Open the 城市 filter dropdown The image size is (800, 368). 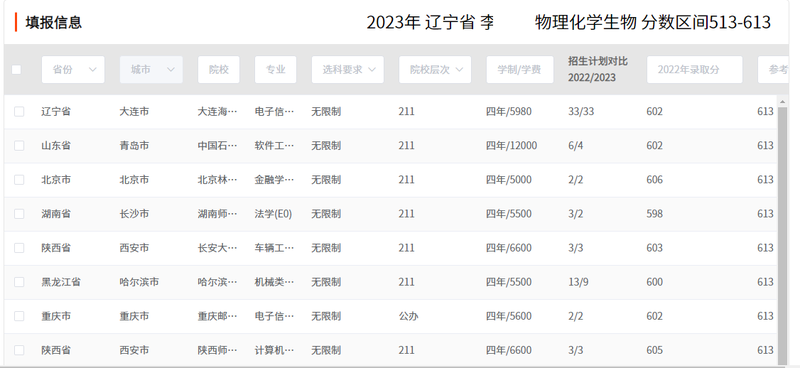[x=151, y=69]
